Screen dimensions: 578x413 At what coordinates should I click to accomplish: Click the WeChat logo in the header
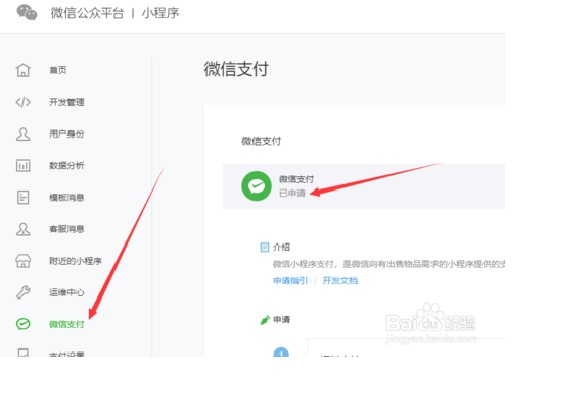[x=27, y=13]
